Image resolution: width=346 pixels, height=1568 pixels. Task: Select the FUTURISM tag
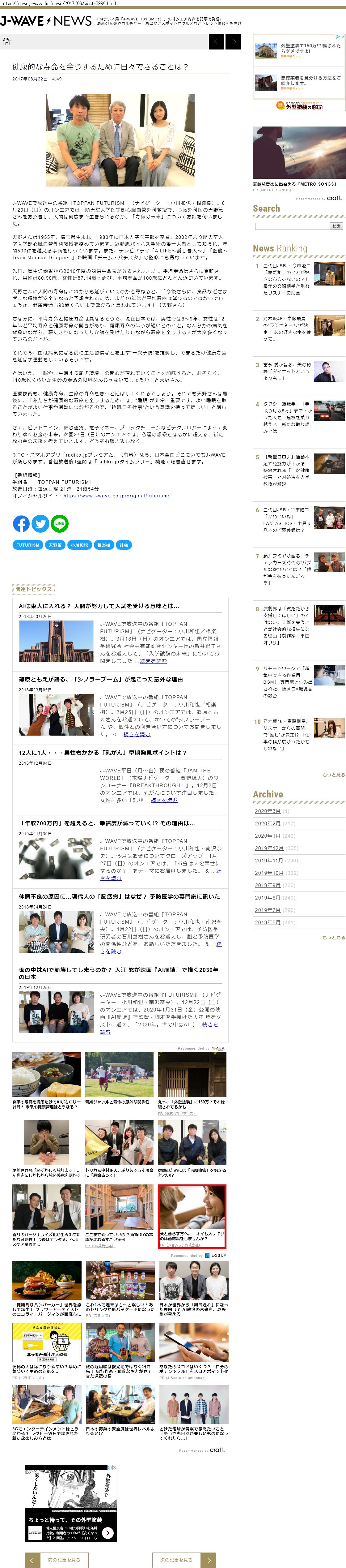pyautogui.click(x=28, y=545)
